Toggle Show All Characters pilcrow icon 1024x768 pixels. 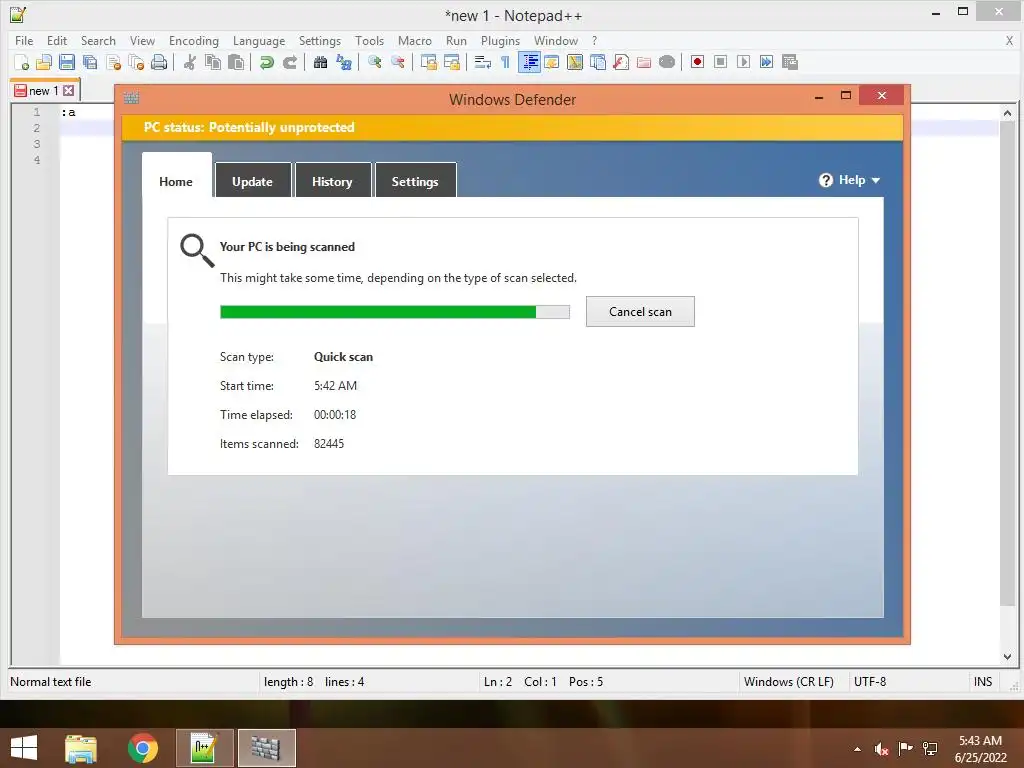505,62
